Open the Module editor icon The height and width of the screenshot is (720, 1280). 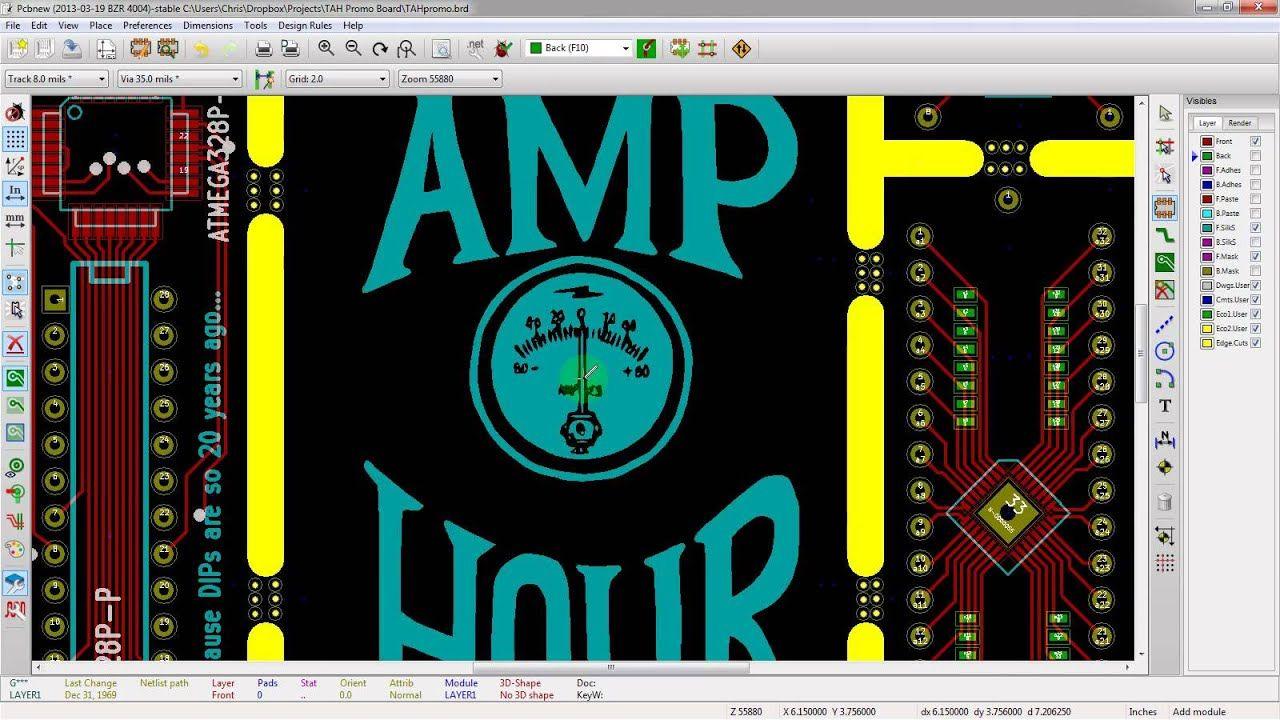[x=139, y=48]
